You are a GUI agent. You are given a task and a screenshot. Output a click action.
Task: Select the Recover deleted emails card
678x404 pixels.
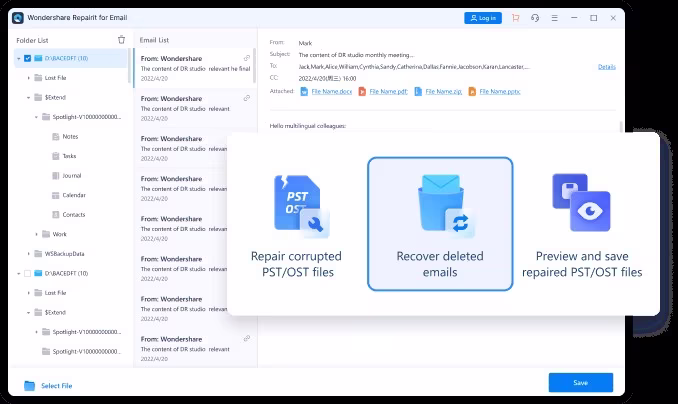(440, 224)
